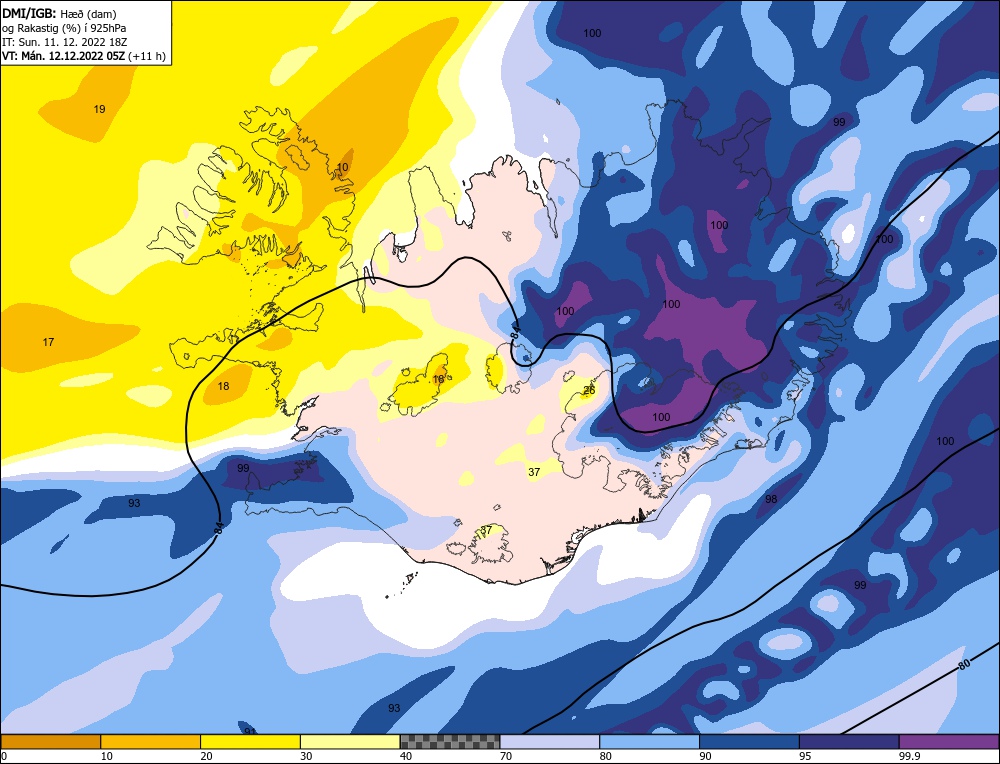This screenshot has width=1000, height=764.
Task: Choose the pale yellow 30–40 legend swatch
Action: (x=350, y=741)
